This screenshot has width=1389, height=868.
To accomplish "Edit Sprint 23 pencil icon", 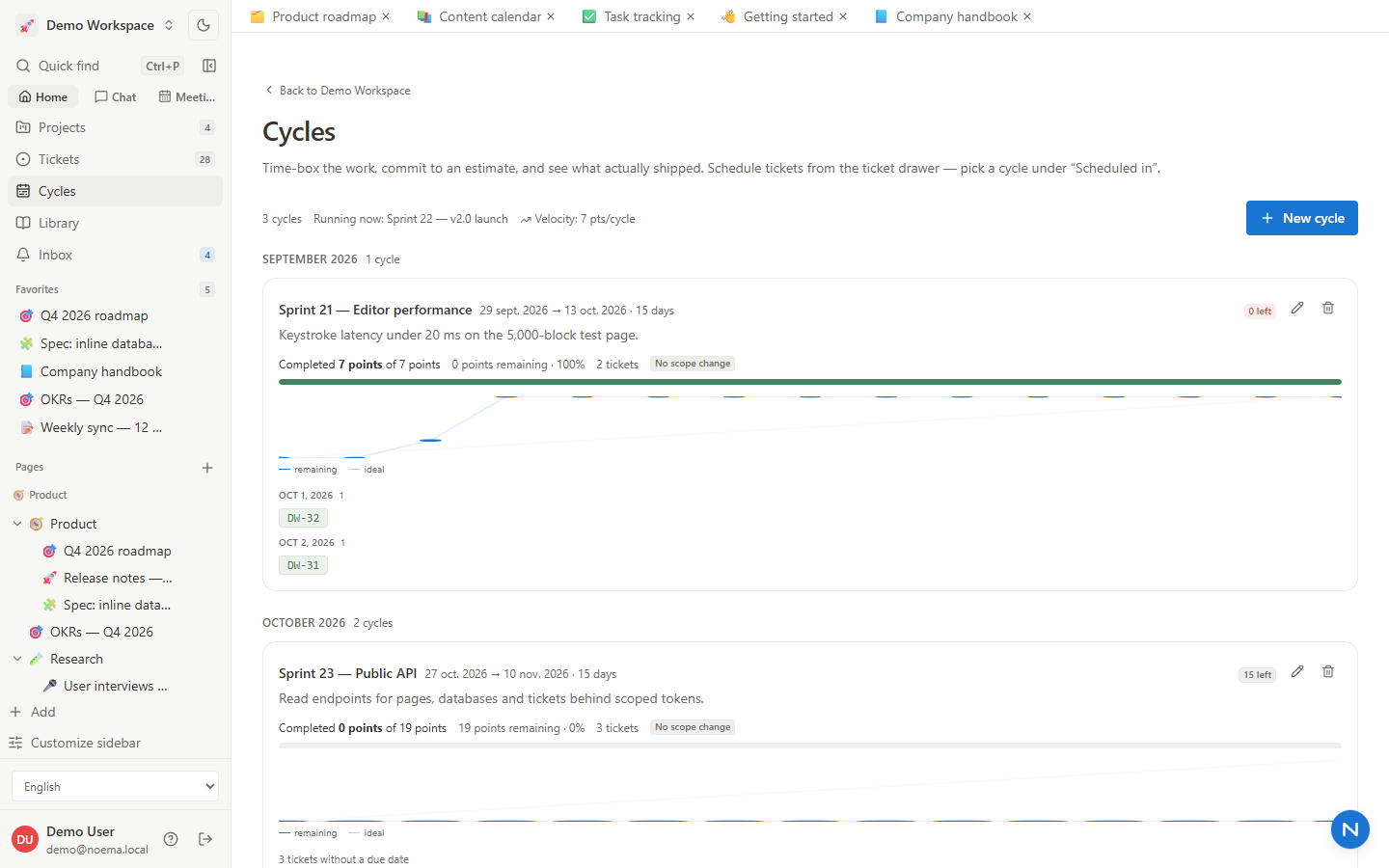I will 1297,671.
